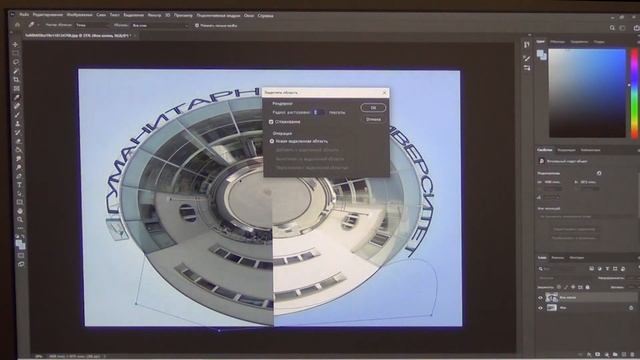Select the Gradient tool
The width and height of the screenshot is (640, 360).
pyautogui.click(x=18, y=150)
